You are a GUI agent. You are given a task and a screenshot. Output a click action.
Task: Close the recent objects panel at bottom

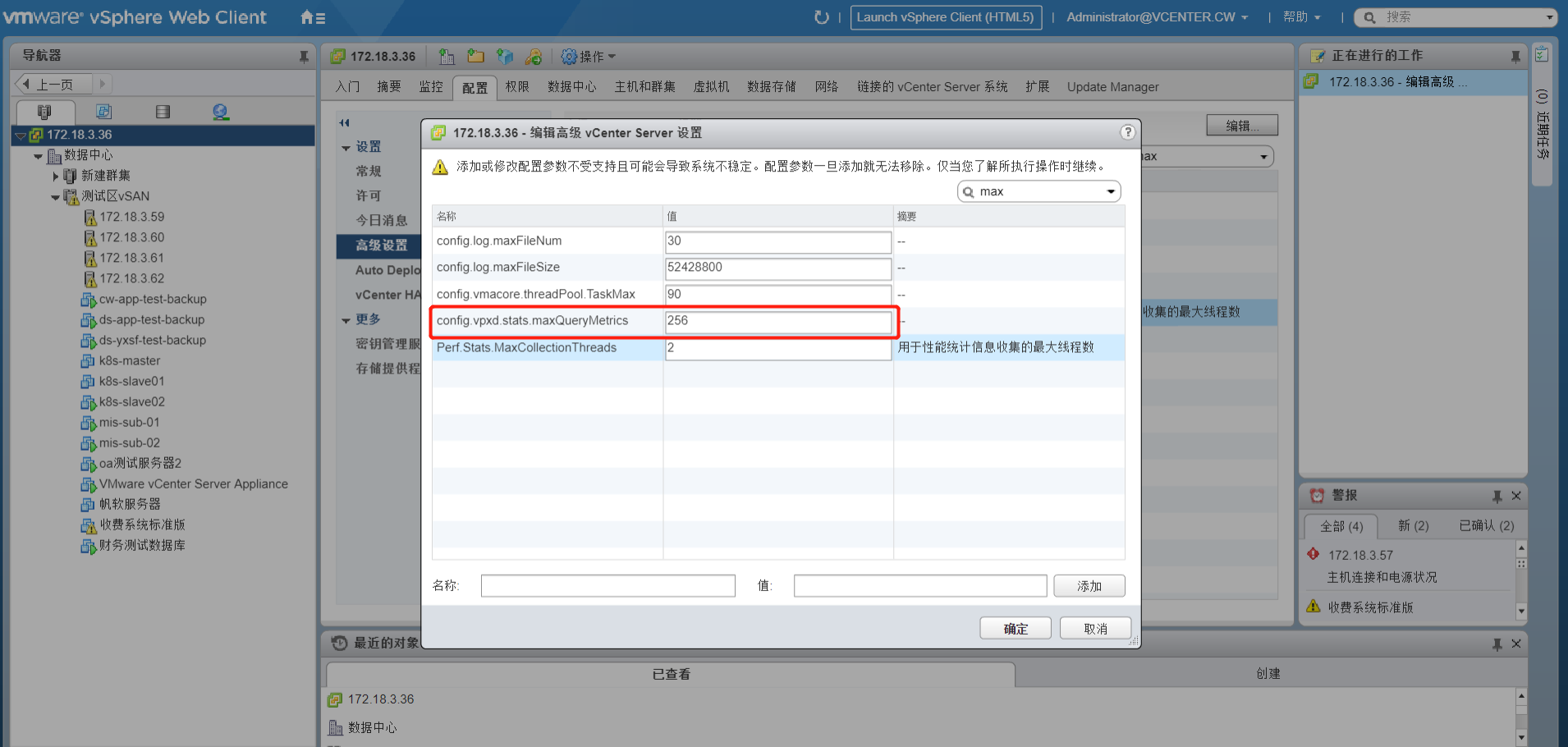point(1516,644)
